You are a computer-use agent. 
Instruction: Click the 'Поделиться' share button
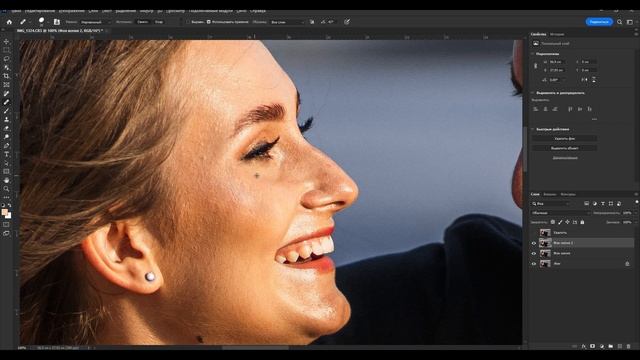point(599,22)
